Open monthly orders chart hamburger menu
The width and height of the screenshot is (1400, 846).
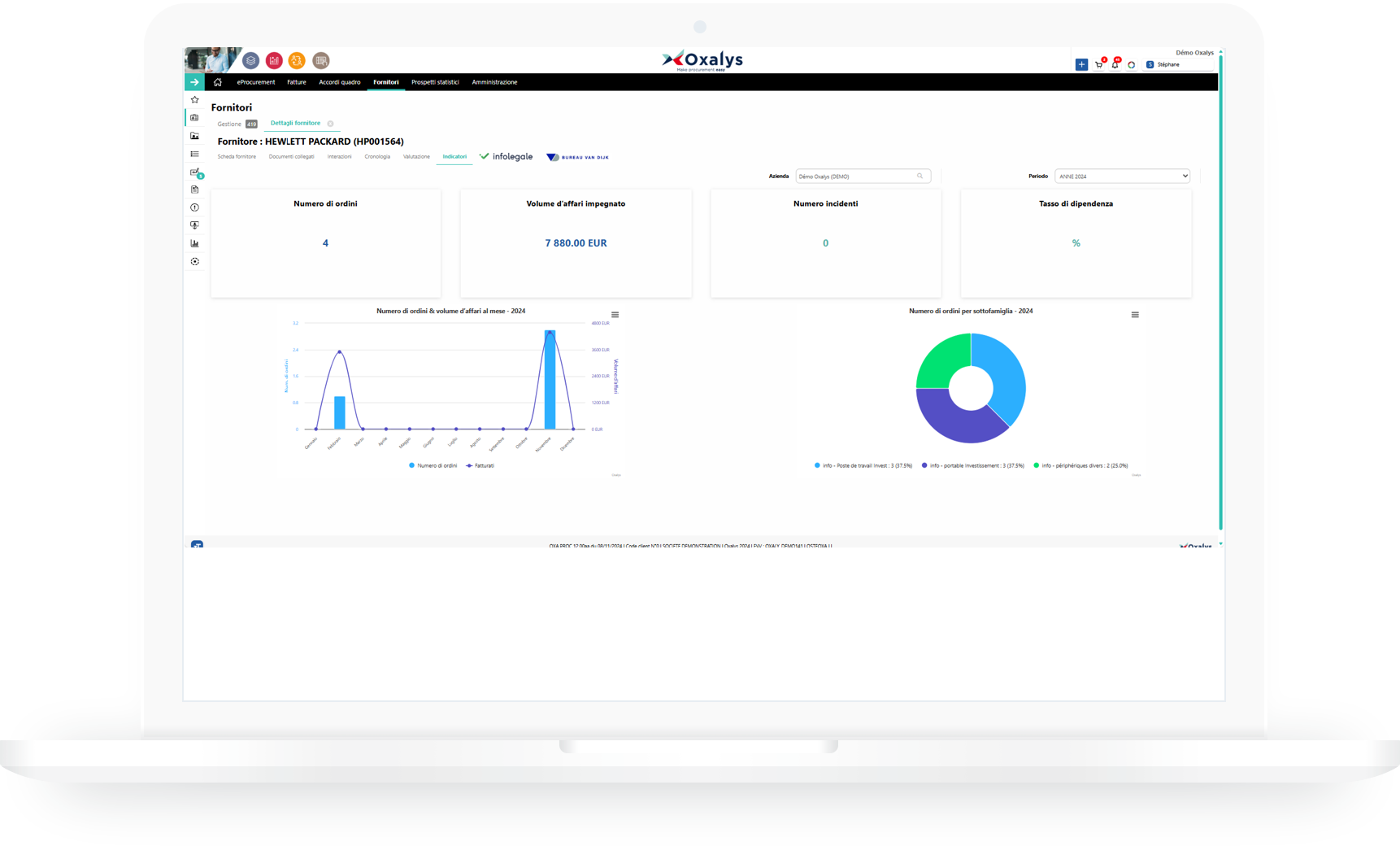click(615, 315)
